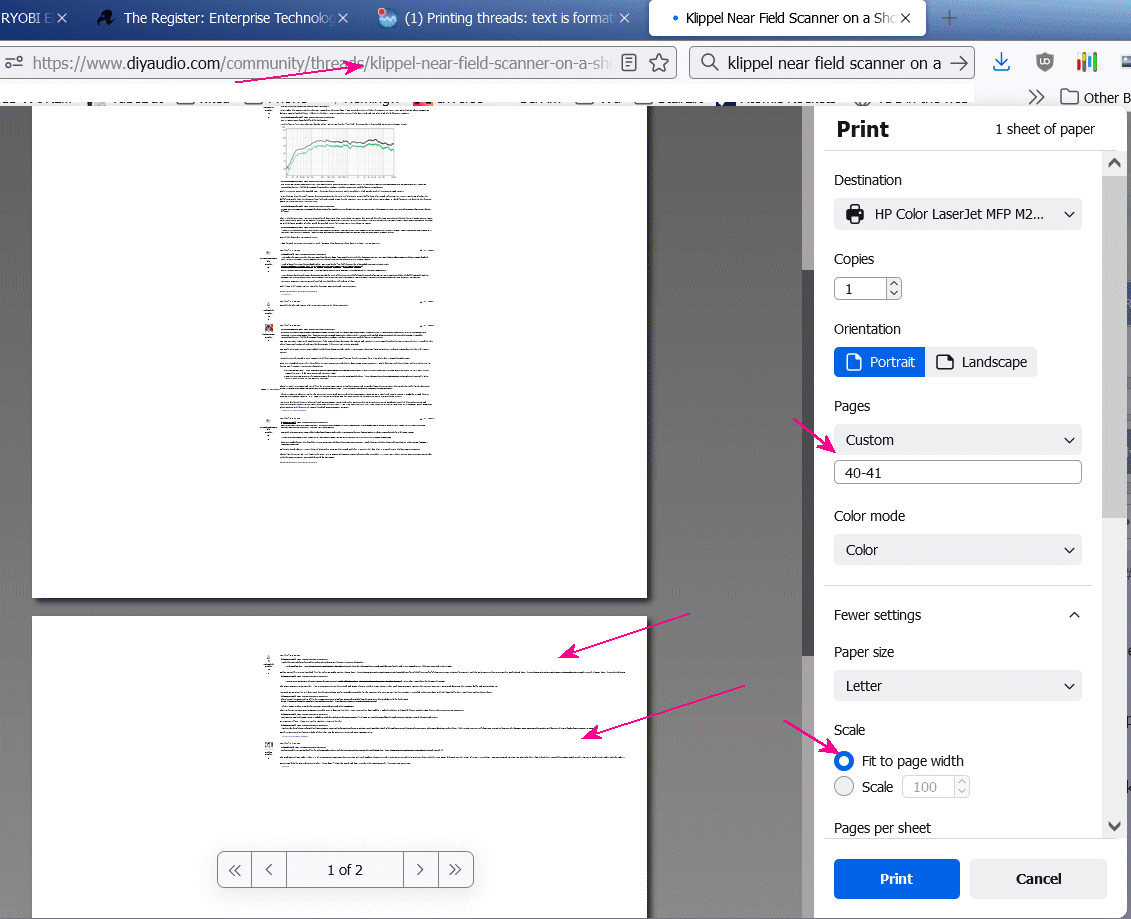Close the RYOBI tab
The height and width of the screenshot is (919, 1131).
pos(62,18)
